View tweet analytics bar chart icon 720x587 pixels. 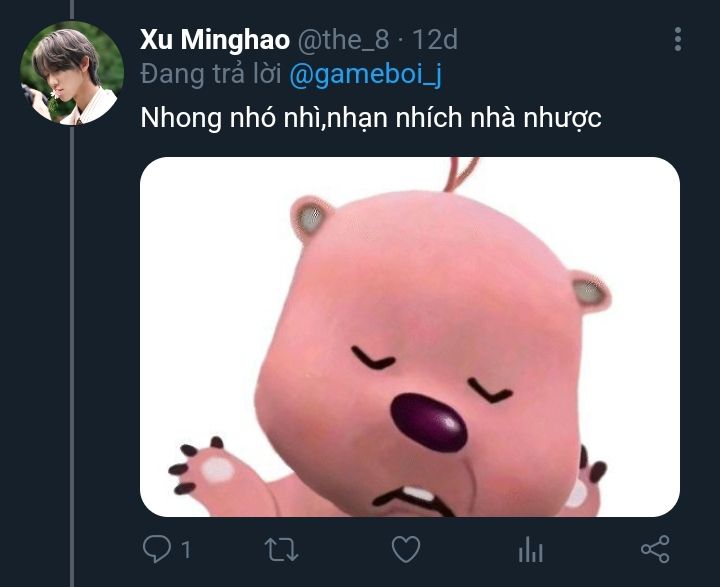[531, 550]
